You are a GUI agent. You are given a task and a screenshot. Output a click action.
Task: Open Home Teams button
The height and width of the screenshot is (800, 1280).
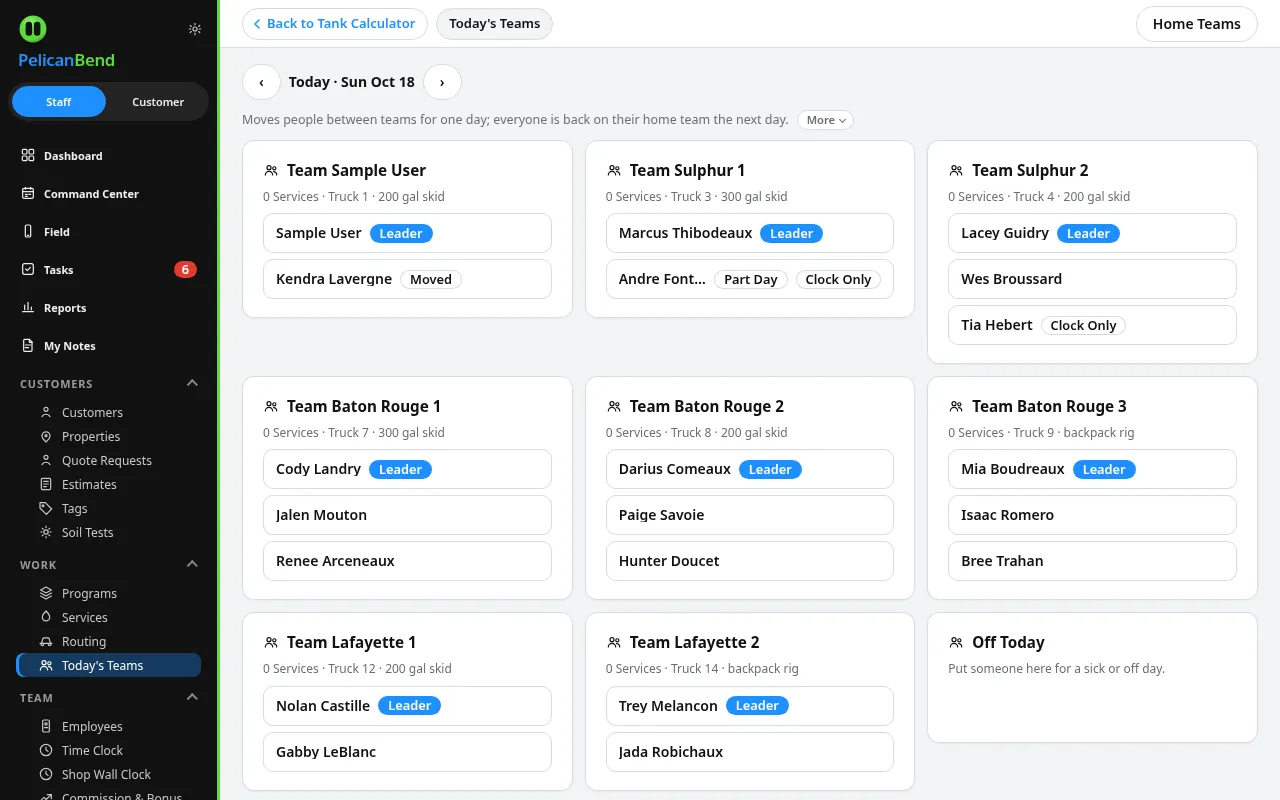[1197, 24]
